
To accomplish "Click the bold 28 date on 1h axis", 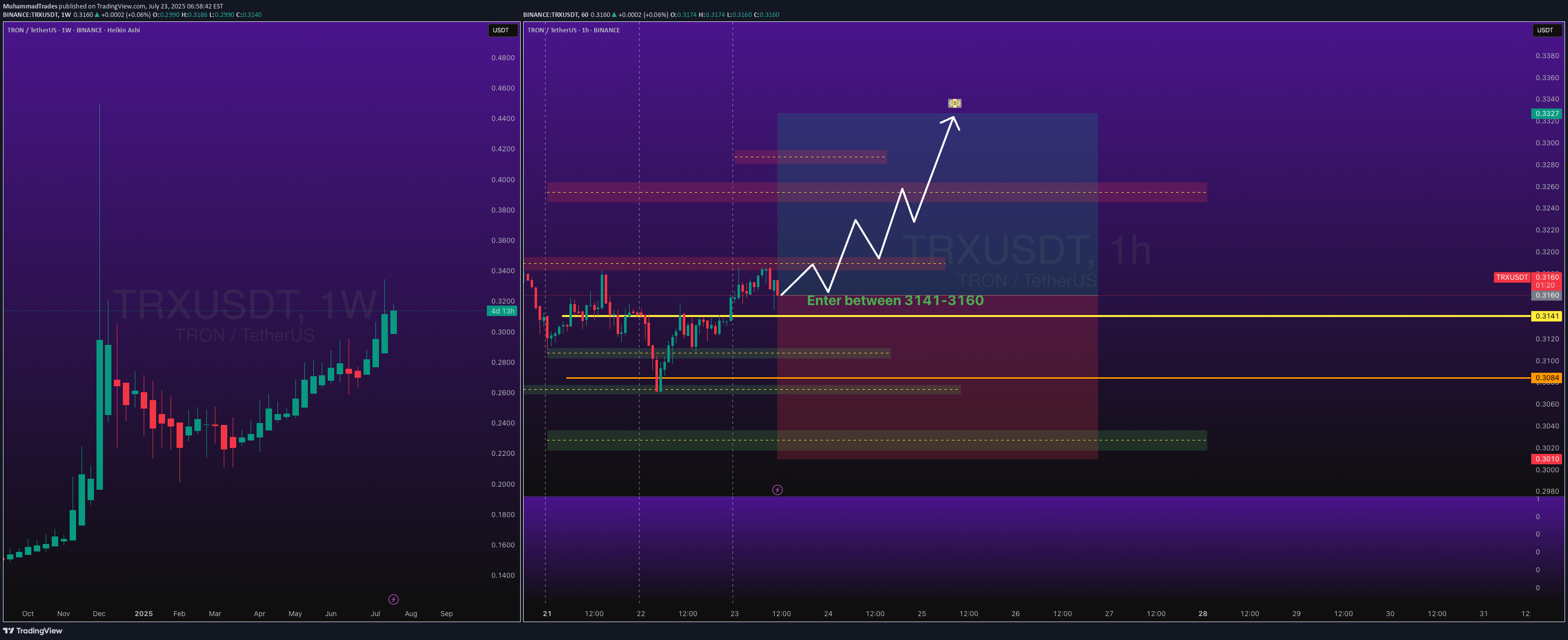I will click(x=1203, y=614).
